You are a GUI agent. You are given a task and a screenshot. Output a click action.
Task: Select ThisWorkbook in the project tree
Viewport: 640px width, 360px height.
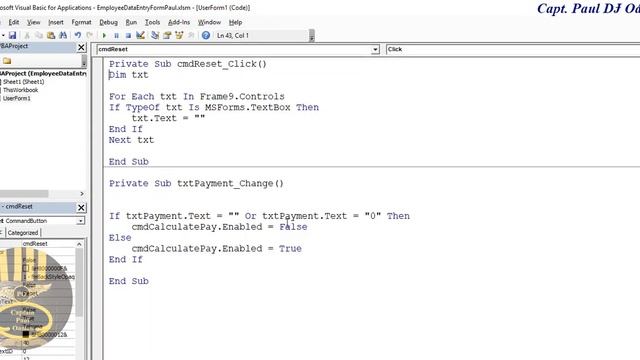coord(20,90)
